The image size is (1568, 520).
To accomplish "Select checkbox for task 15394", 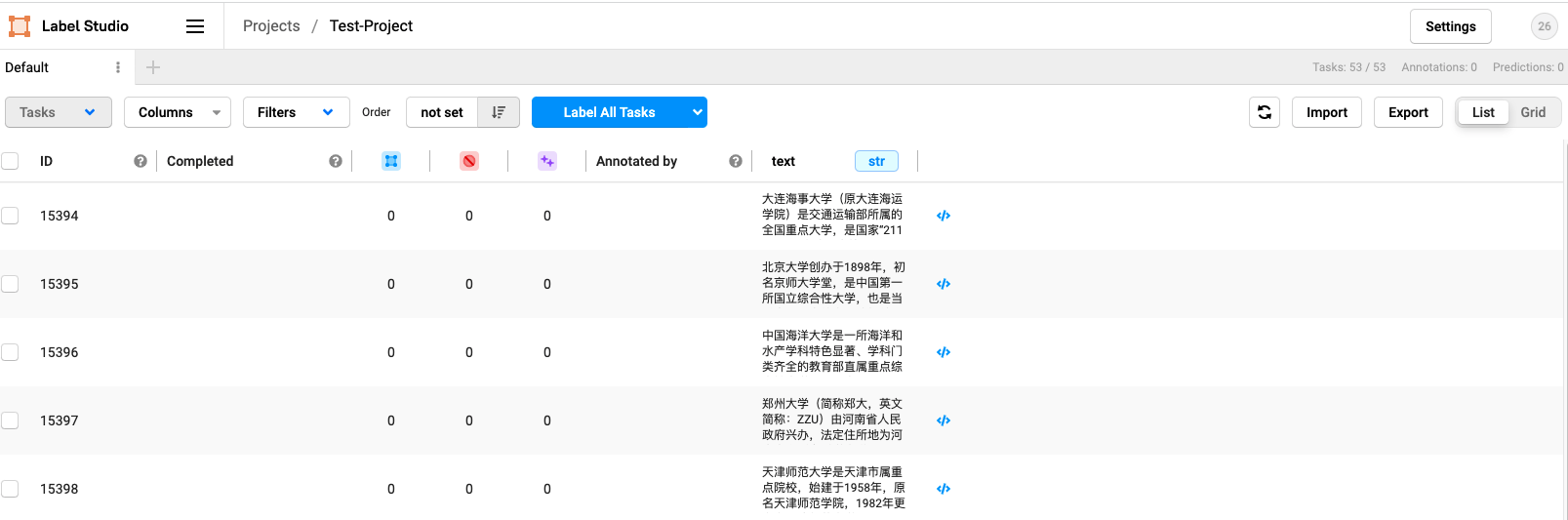I will point(10,216).
